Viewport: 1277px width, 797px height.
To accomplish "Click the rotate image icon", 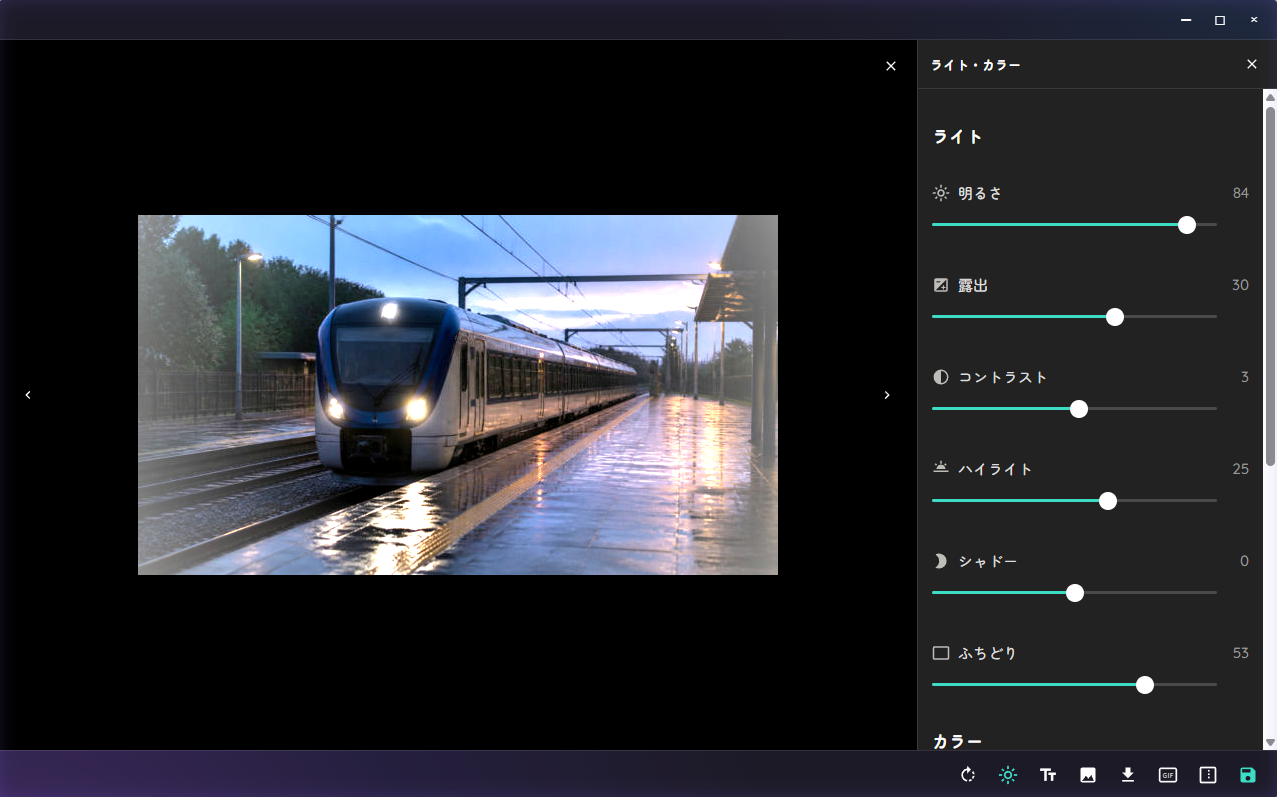I will coord(968,775).
